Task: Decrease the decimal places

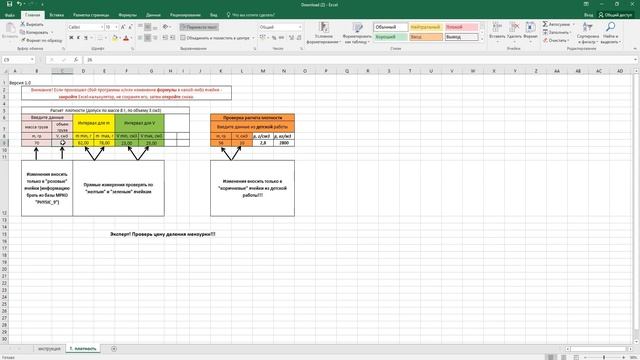Action: (299, 38)
